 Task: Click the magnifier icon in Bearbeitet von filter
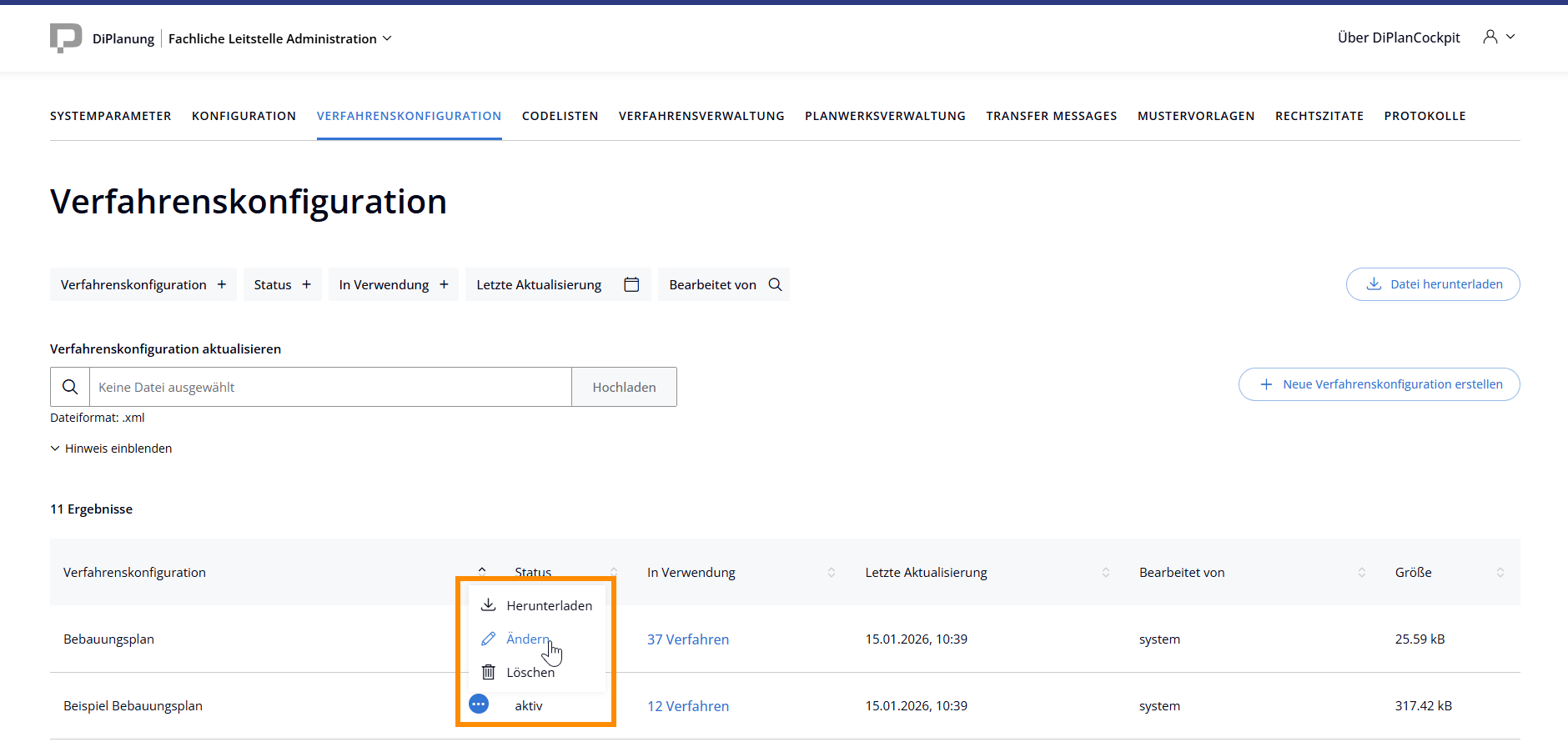(x=775, y=284)
